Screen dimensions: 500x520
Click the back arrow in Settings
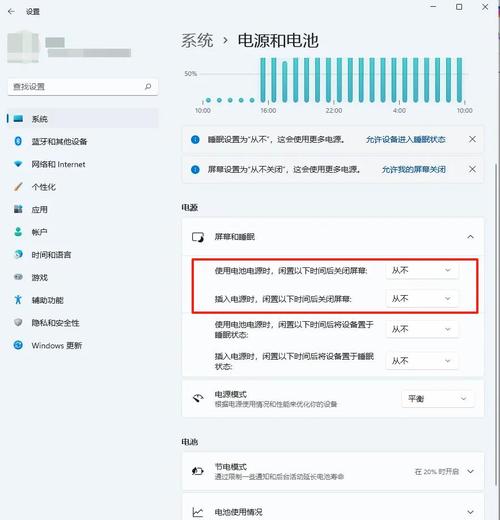tap(11, 12)
